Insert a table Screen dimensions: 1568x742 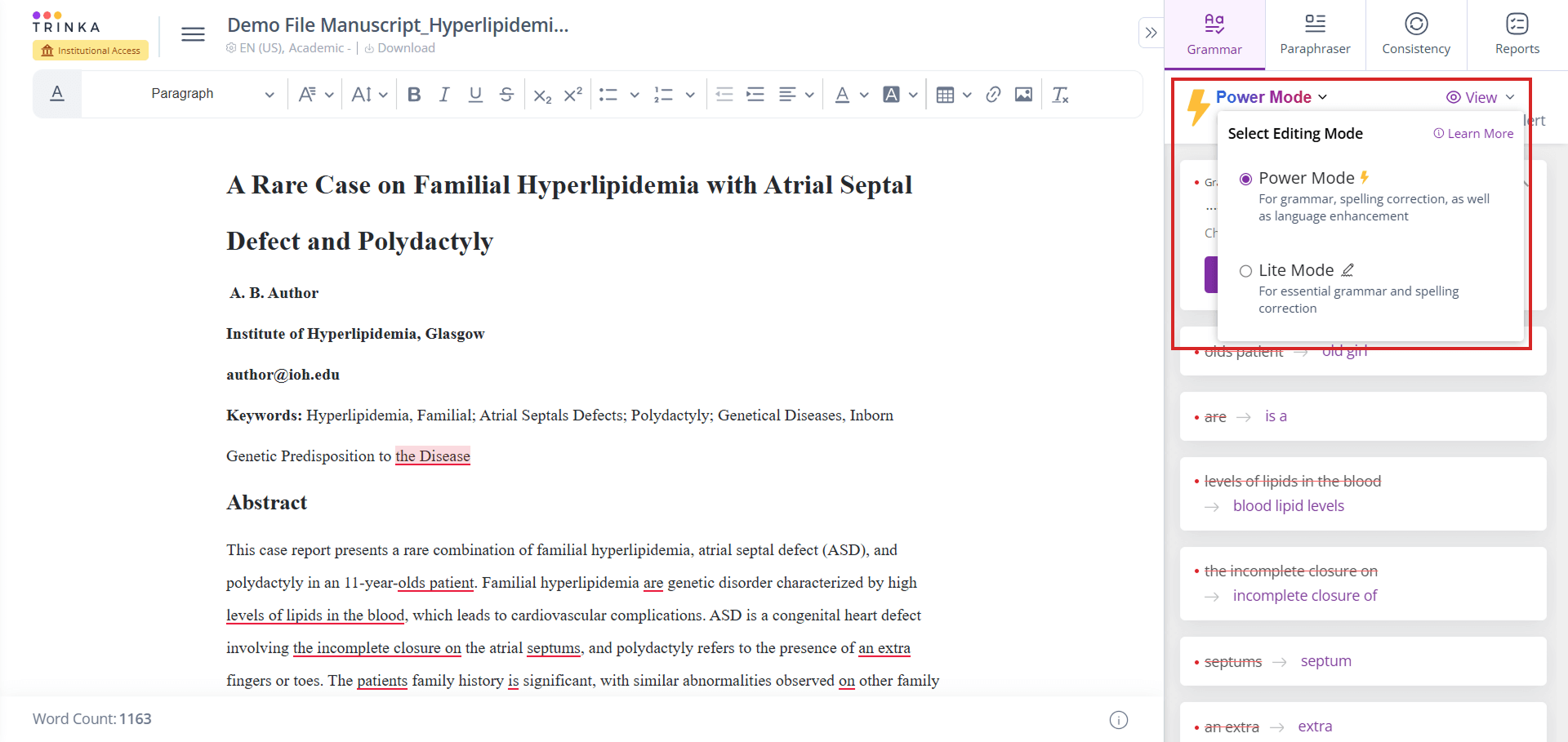coord(945,95)
